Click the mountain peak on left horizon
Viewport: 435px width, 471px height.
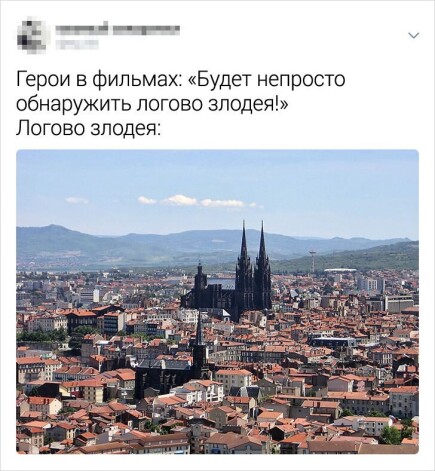pyautogui.click(x=52, y=229)
